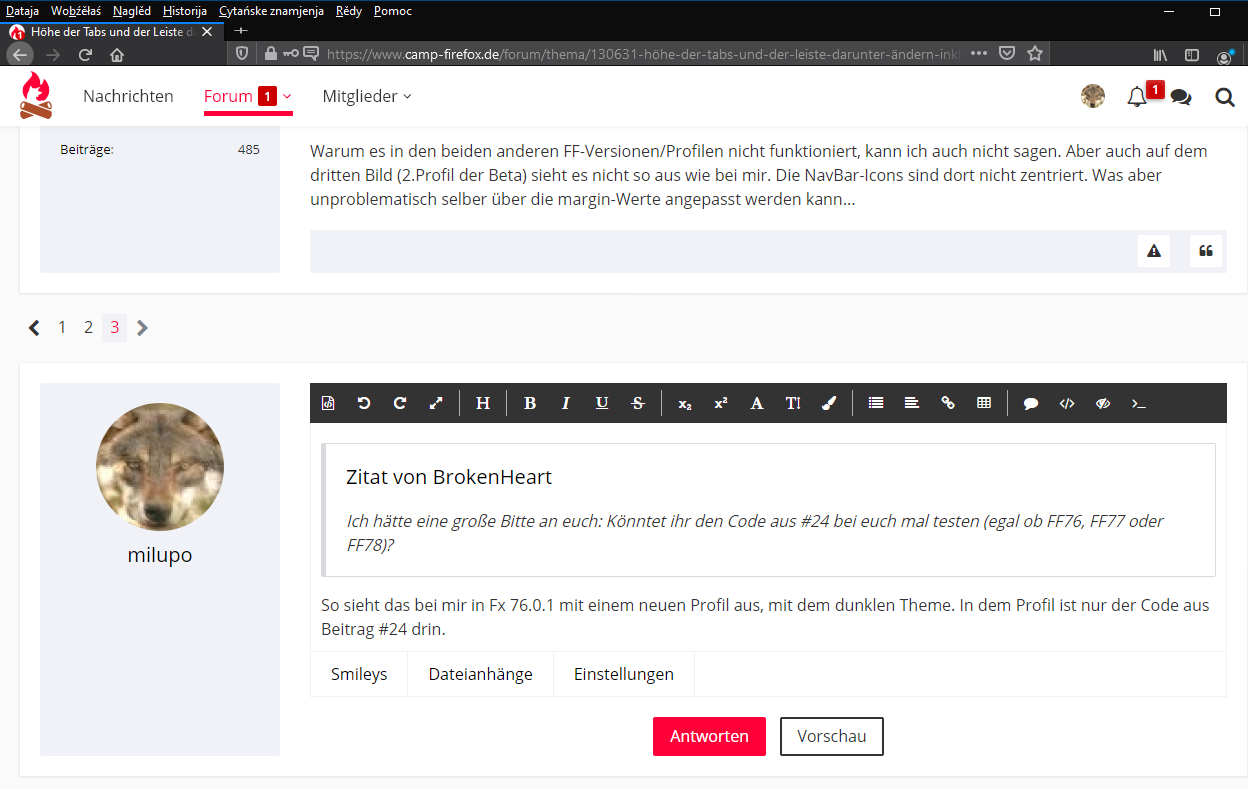This screenshot has height=789, width=1248.
Task: Open the font size option
Action: click(x=793, y=403)
